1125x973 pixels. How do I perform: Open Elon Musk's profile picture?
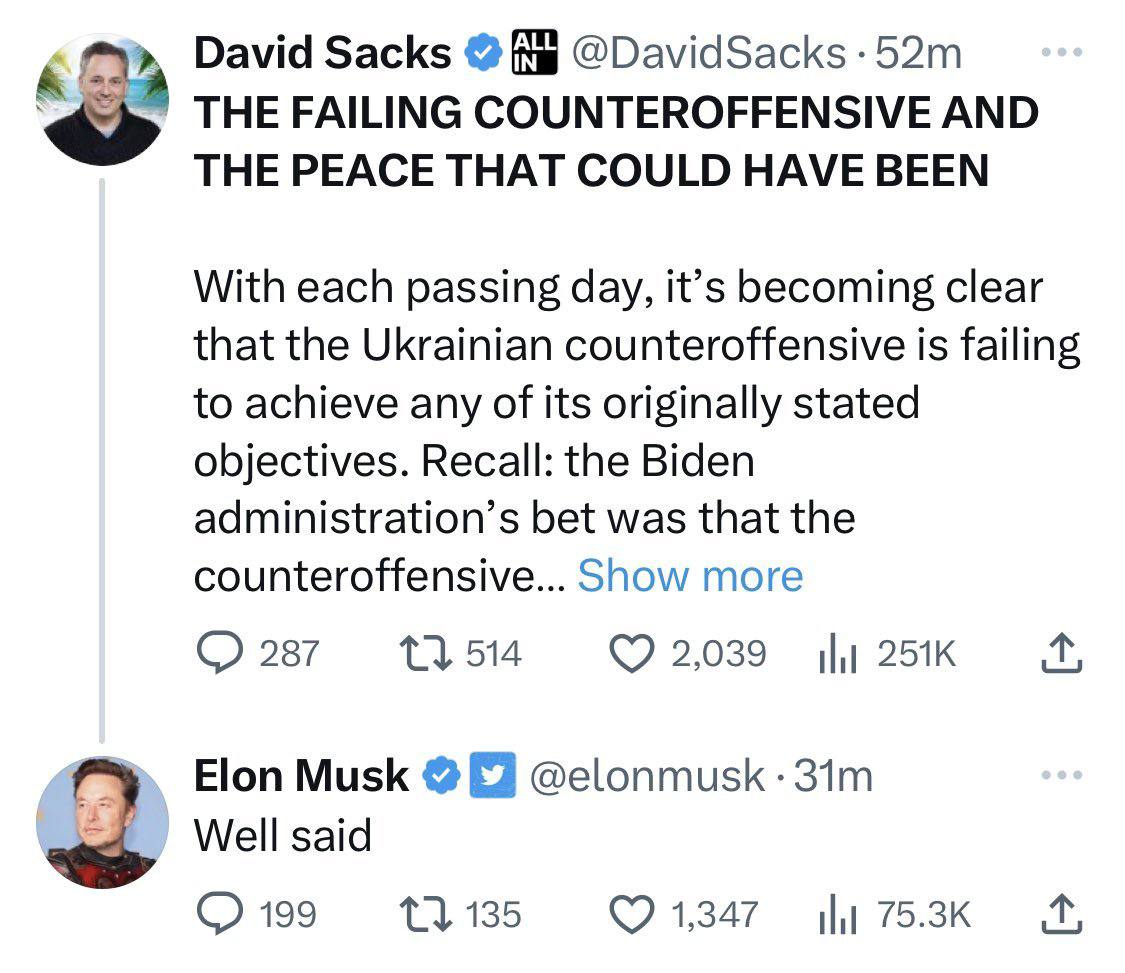point(102,823)
